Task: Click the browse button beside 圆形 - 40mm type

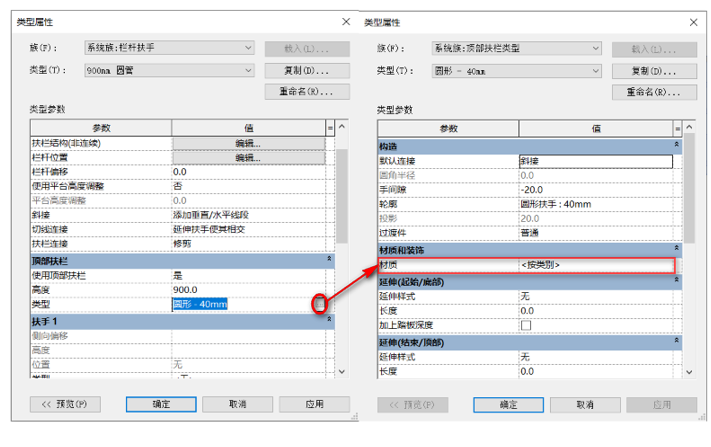Action: (320, 304)
